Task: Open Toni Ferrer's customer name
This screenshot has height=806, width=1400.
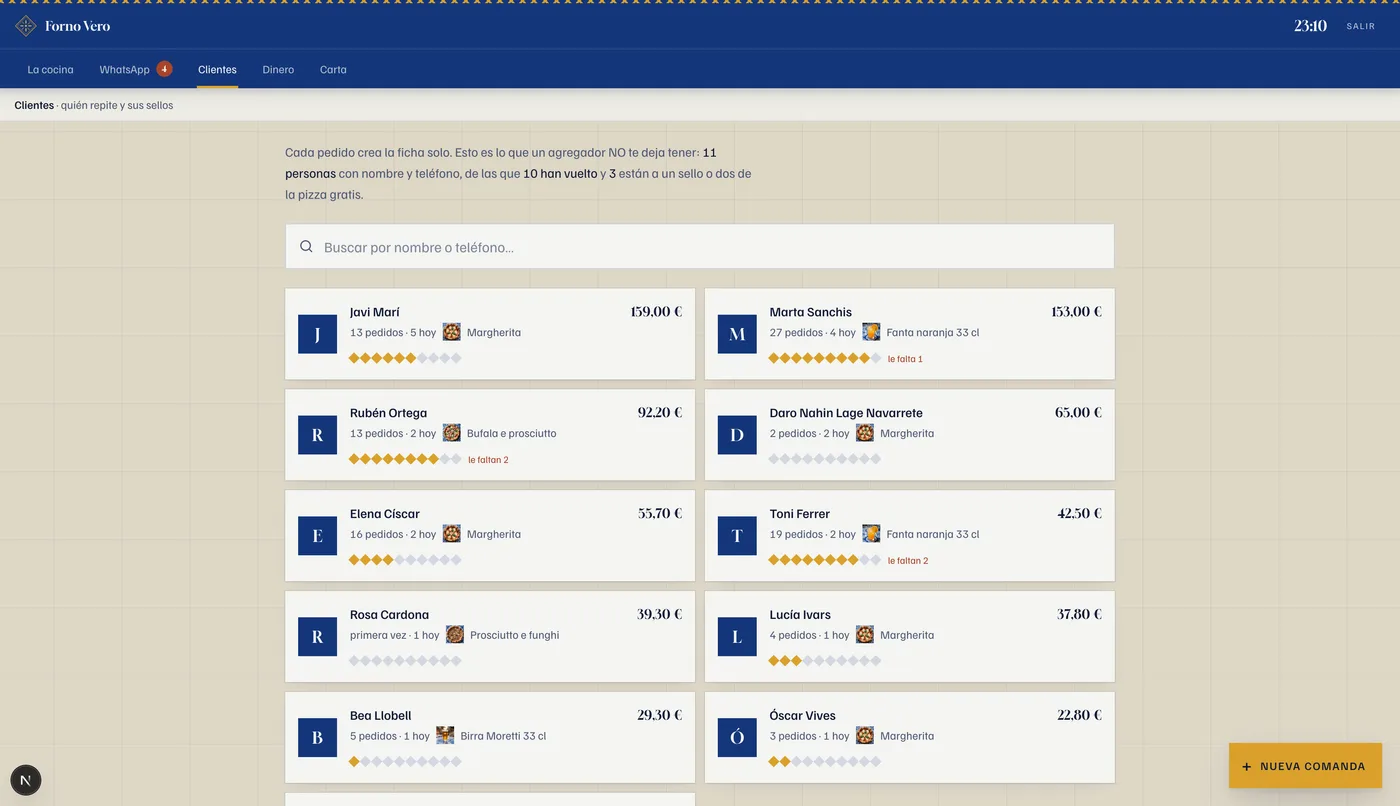Action: click(x=800, y=514)
